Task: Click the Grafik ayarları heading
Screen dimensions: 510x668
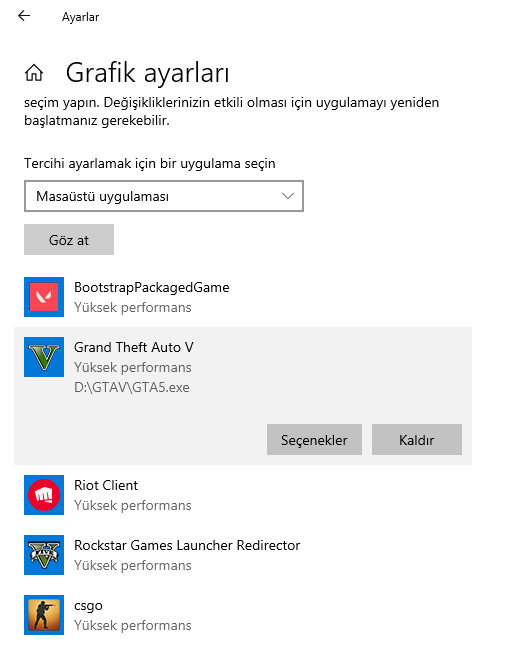Action: pos(147,73)
